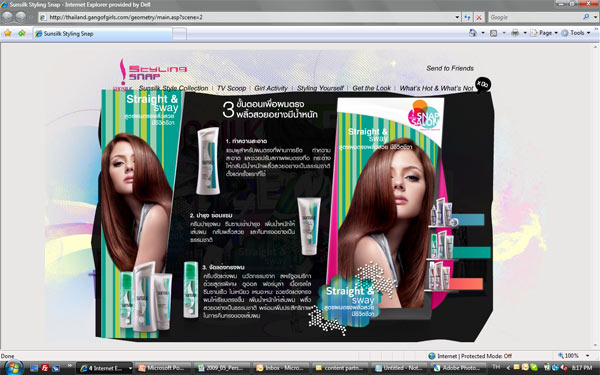This screenshot has width=600, height=375.
Task: Open What's Hot & What's Not menu
Action: coord(436,88)
